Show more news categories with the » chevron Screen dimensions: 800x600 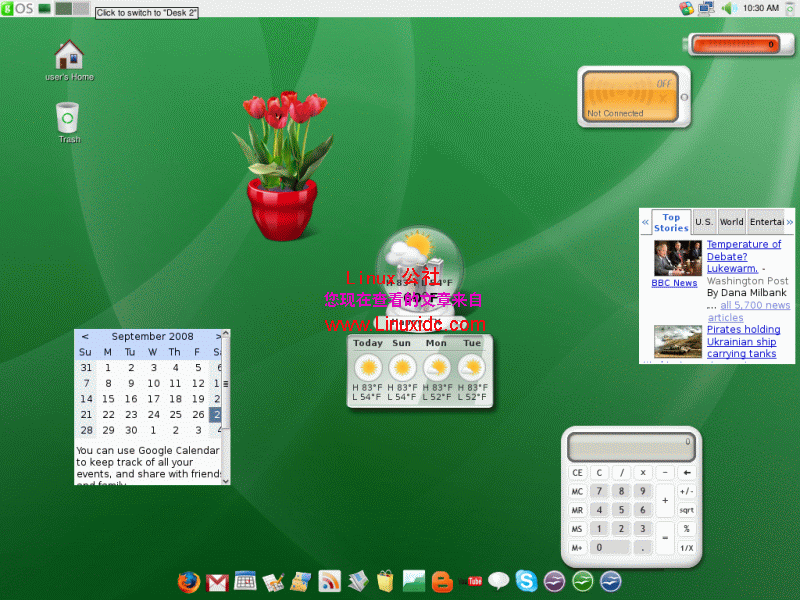[x=790, y=221]
